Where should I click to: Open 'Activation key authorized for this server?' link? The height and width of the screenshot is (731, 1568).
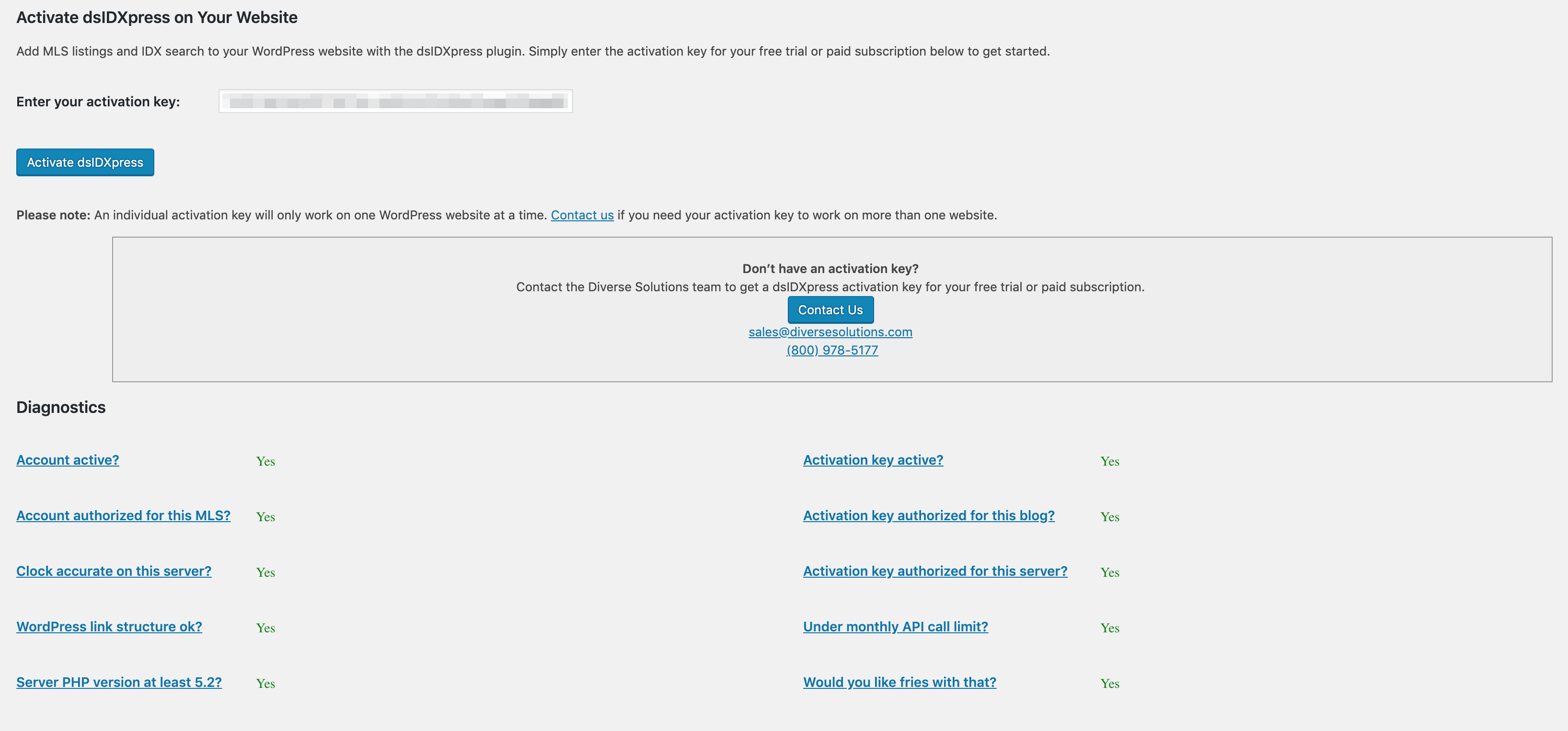(934, 571)
